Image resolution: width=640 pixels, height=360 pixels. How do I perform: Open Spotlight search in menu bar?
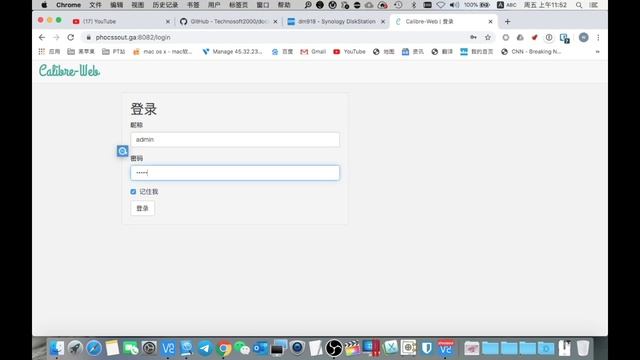[x=579, y=5]
